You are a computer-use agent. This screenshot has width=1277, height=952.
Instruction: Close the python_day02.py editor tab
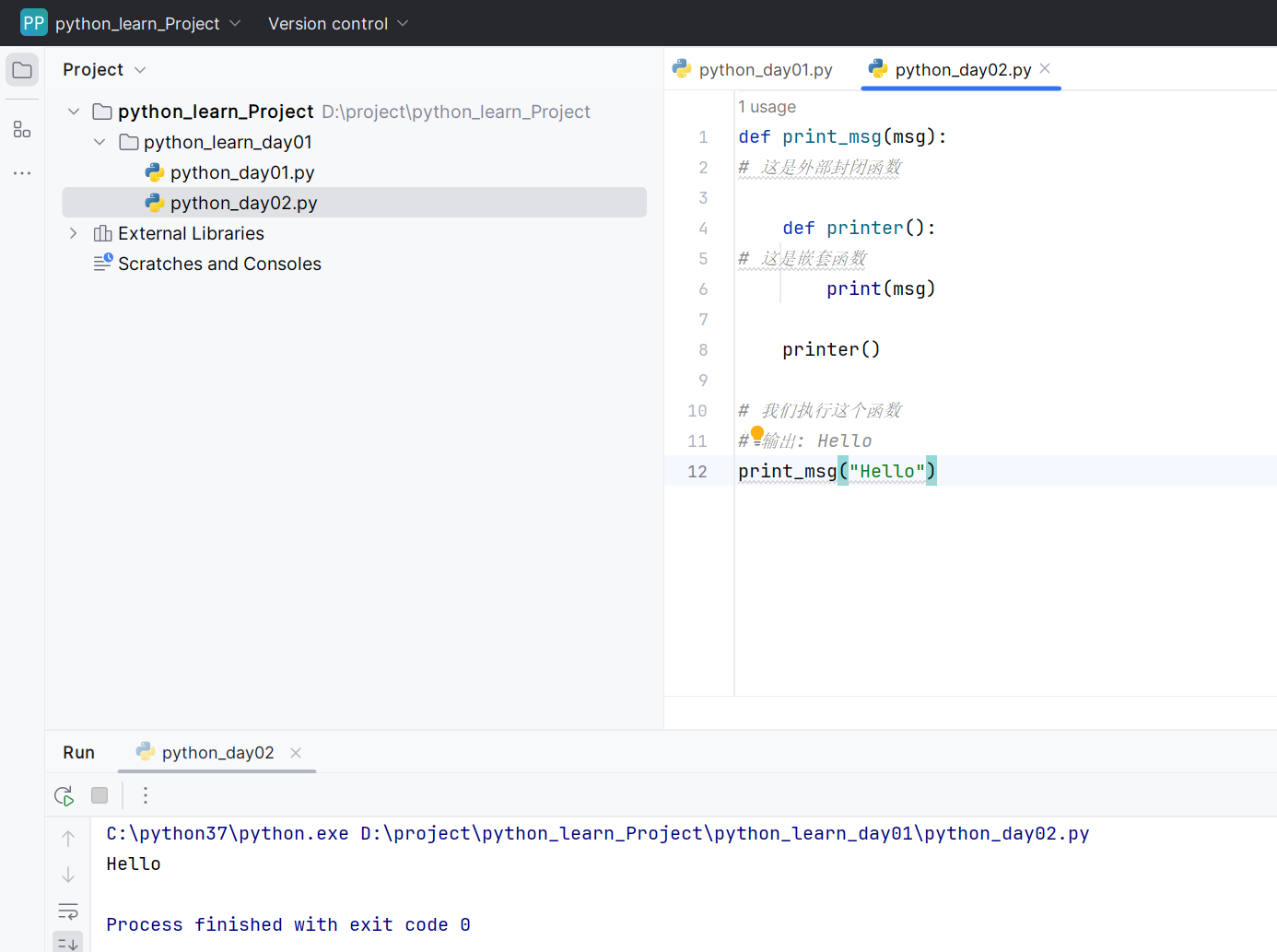click(x=1045, y=68)
